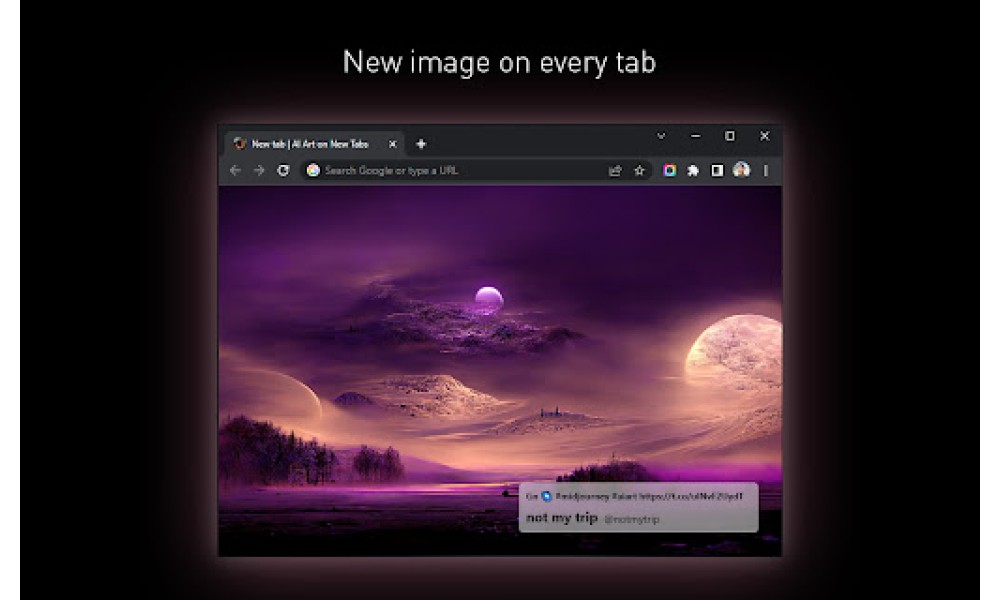Viewport: 1000px width, 600px height.
Task: Close the 'AI Art on New Tabs' tab
Action: (x=393, y=144)
